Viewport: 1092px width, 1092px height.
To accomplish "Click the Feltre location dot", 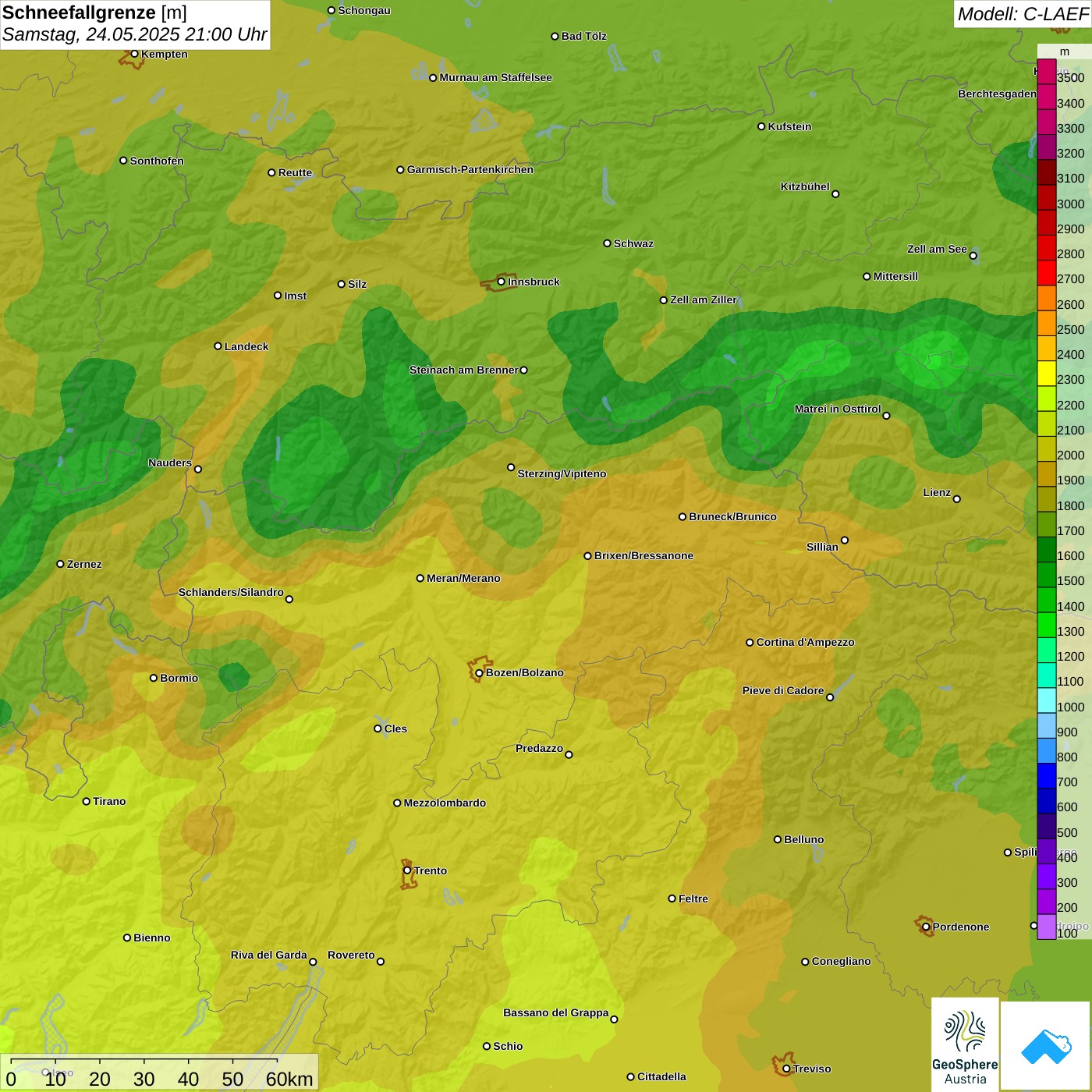I will 672,899.
